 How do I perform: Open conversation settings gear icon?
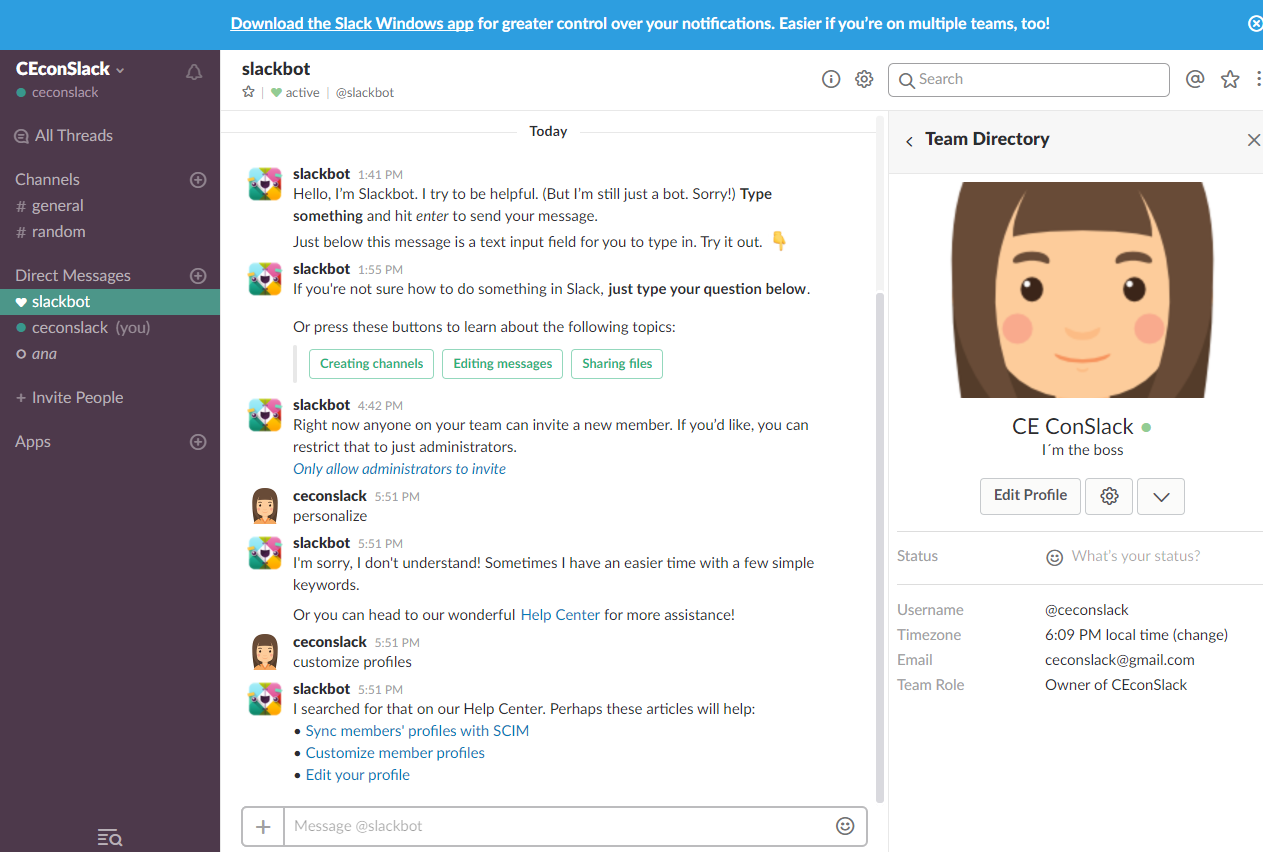coord(864,80)
